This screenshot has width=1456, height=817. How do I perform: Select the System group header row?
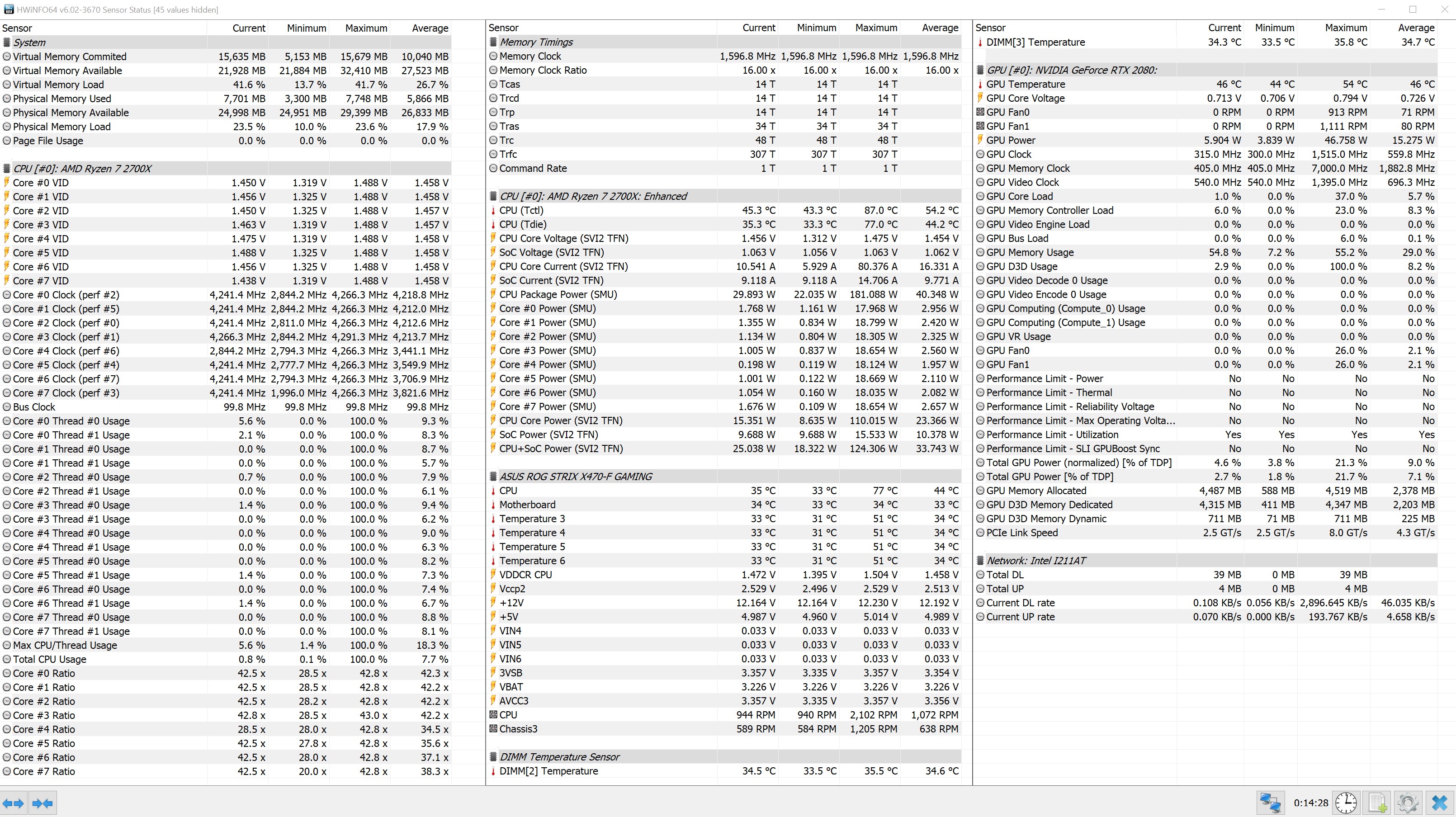(x=29, y=43)
